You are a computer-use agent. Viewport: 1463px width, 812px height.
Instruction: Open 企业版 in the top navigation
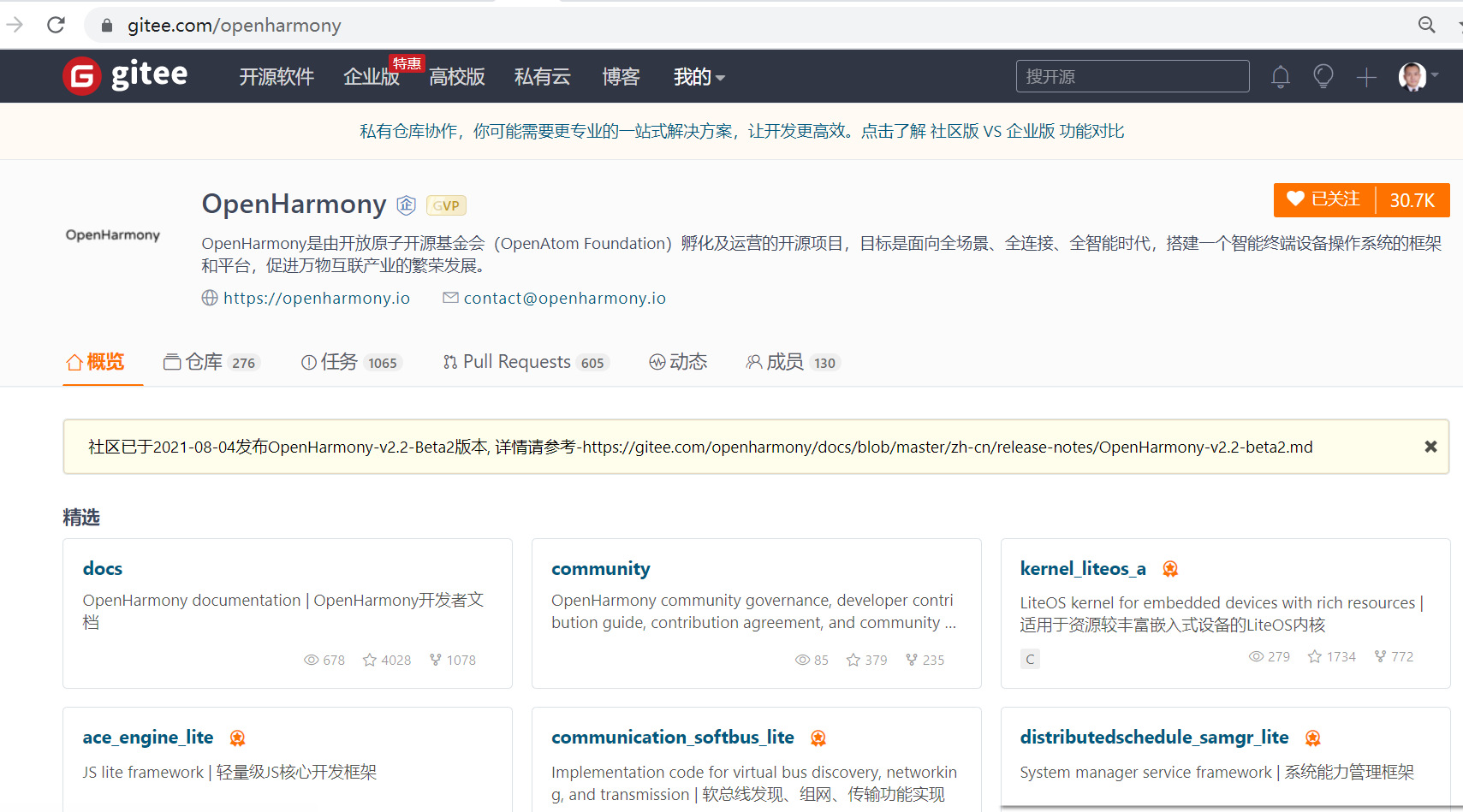[372, 77]
